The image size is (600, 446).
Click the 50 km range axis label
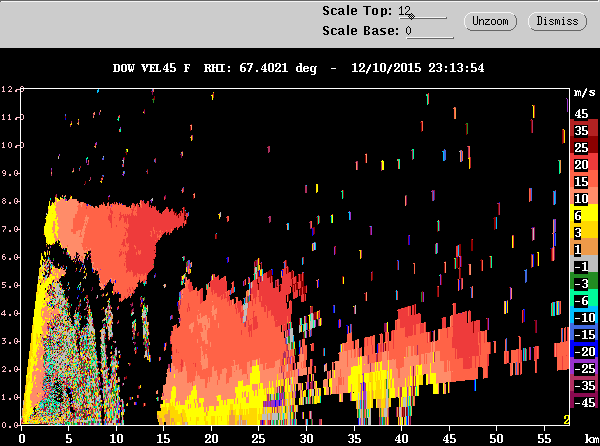[x=496, y=438]
